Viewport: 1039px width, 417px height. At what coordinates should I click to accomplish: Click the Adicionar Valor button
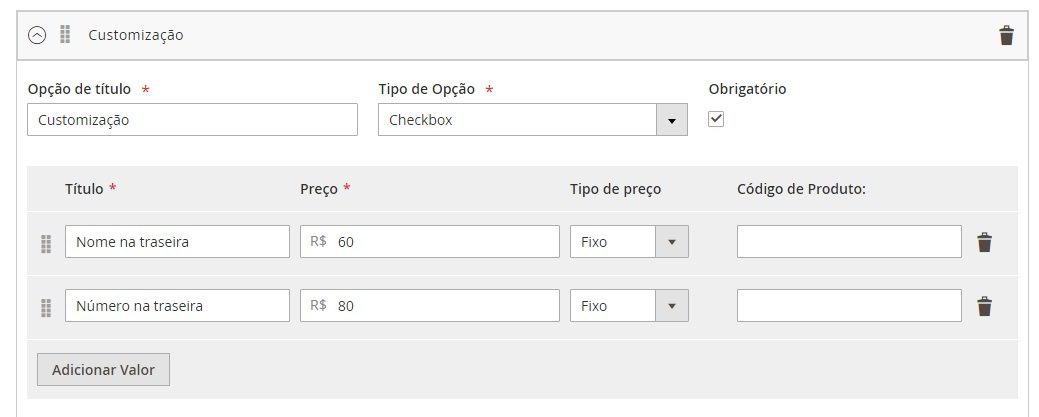click(103, 369)
